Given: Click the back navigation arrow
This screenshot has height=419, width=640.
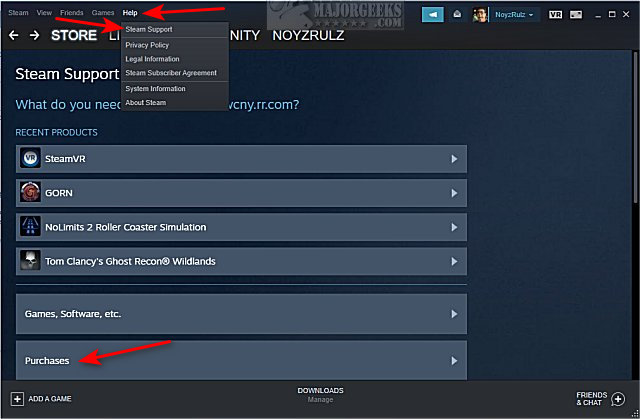Looking at the screenshot, I should coord(13,35).
